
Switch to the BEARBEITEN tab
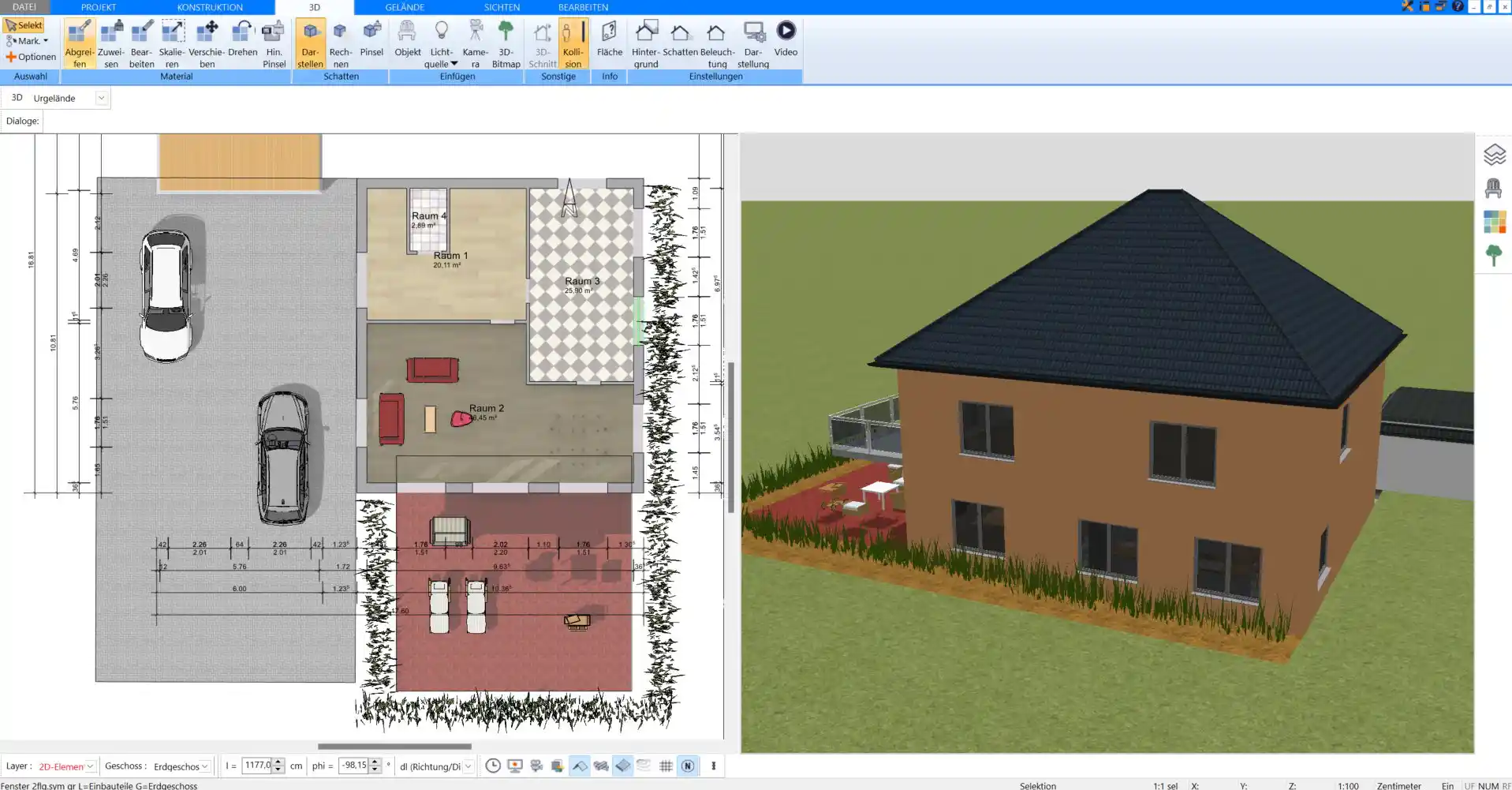coord(583,7)
